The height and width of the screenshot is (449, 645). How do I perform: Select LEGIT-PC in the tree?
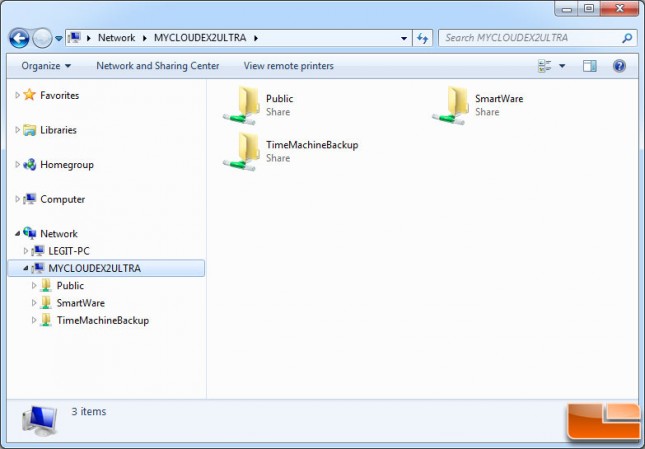69,251
